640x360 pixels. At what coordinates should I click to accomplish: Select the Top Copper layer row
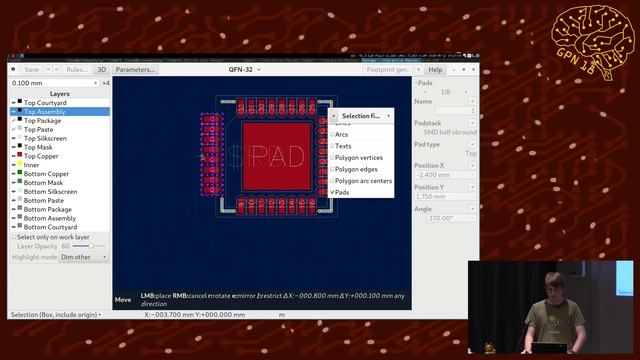pyautogui.click(x=60, y=156)
